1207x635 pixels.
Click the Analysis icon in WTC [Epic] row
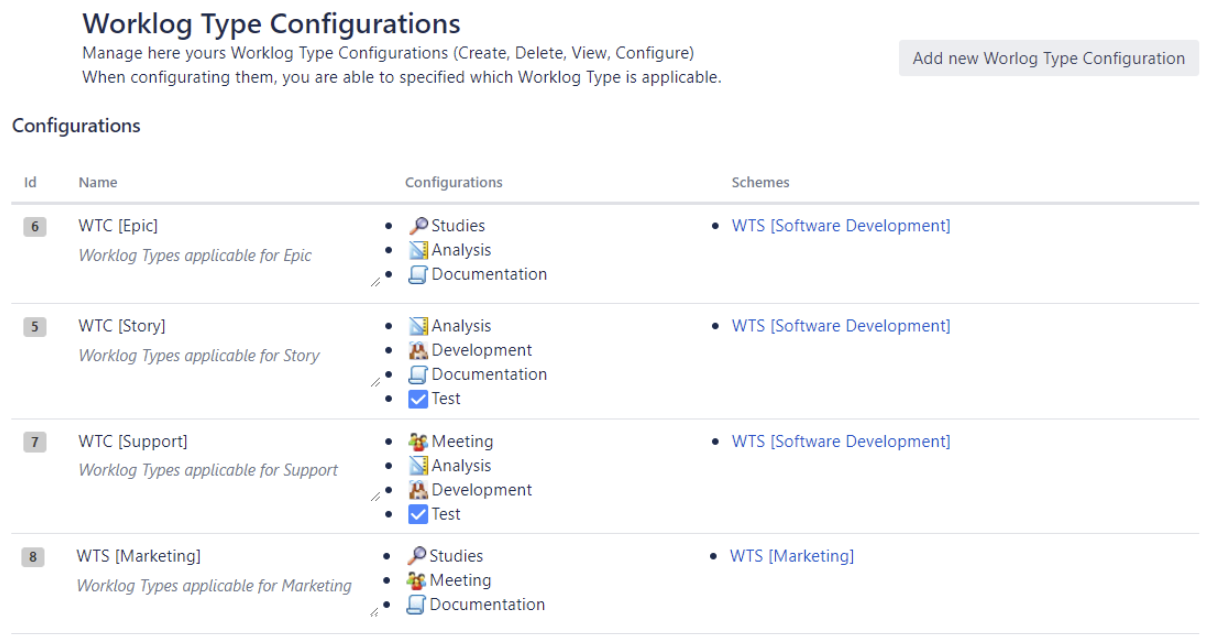(420, 250)
